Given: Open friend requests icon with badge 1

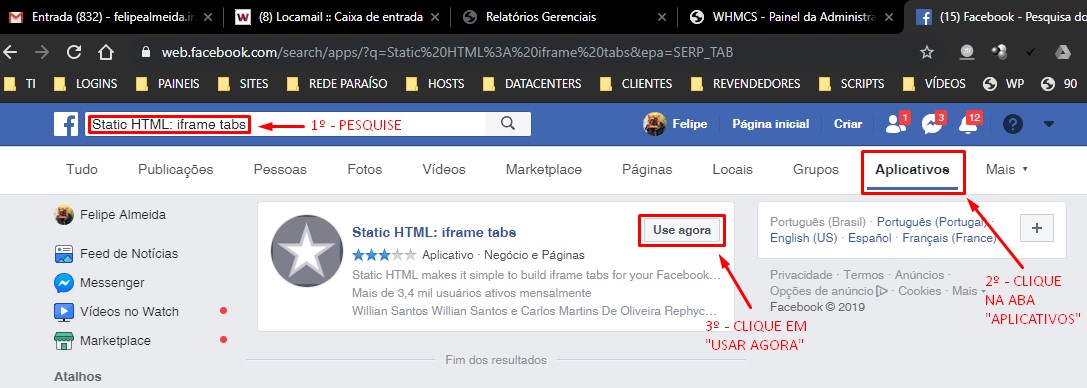Looking at the screenshot, I should point(896,124).
